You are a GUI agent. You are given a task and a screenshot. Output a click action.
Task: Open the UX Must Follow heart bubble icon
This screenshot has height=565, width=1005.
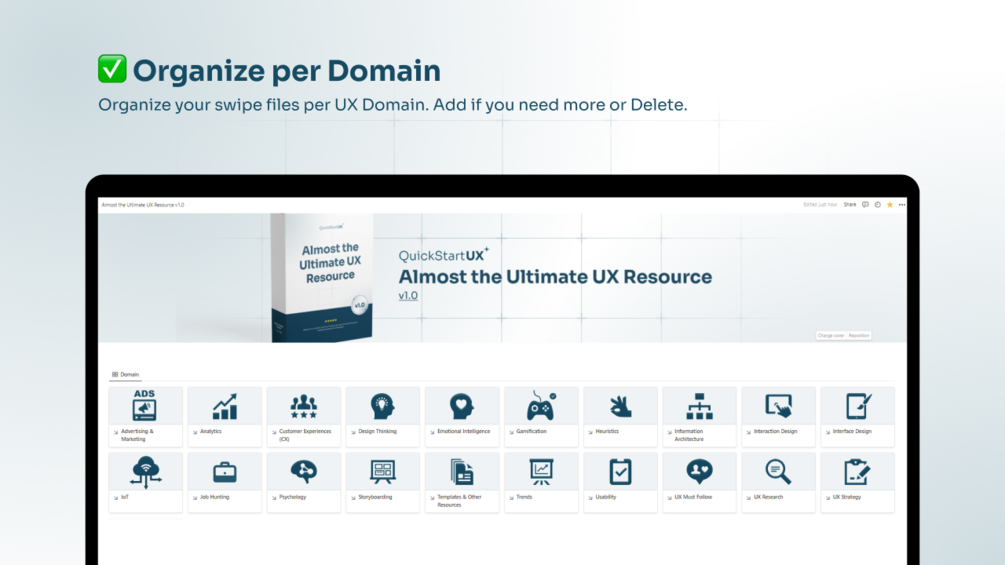(699, 472)
